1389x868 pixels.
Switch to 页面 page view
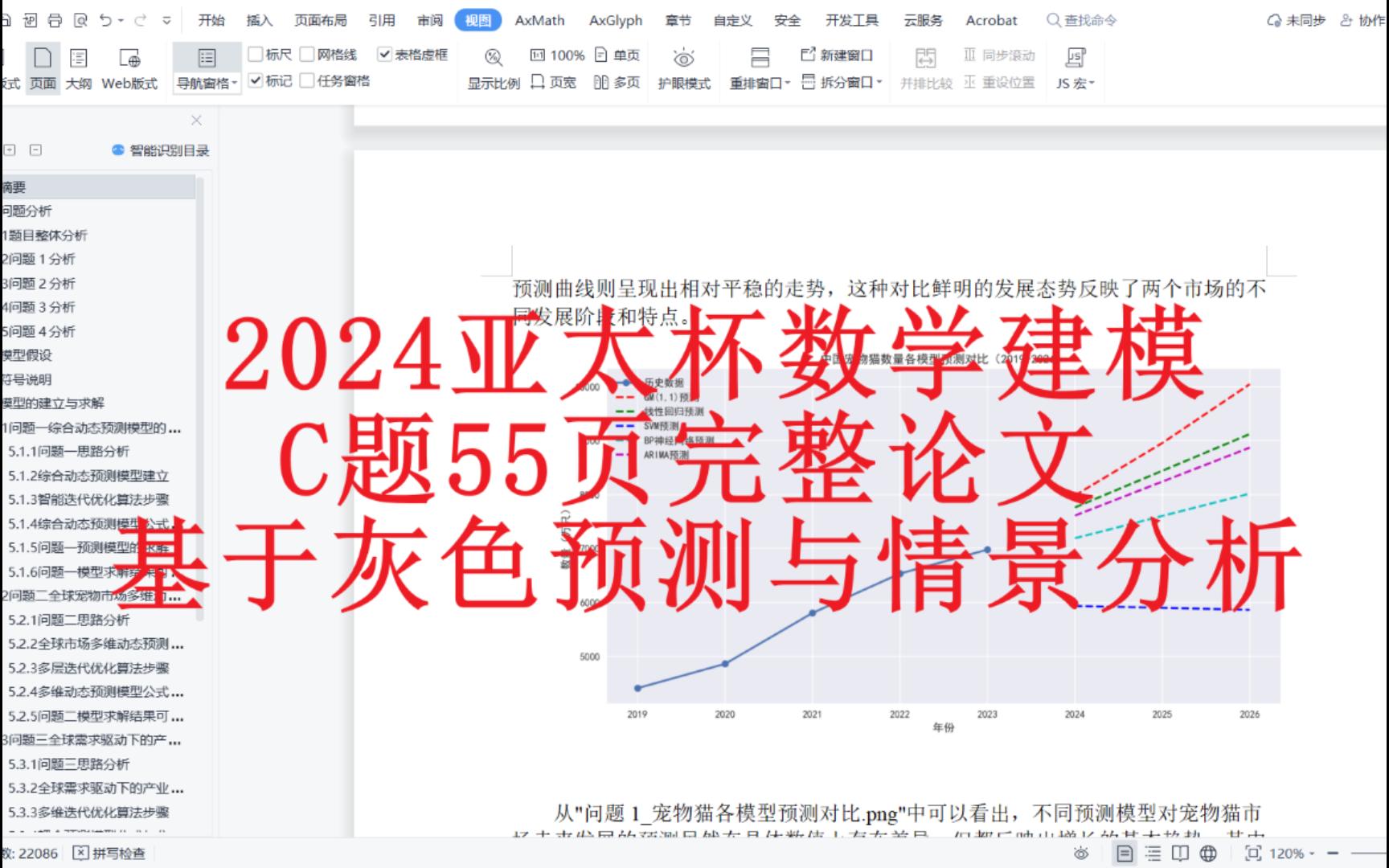[x=43, y=68]
